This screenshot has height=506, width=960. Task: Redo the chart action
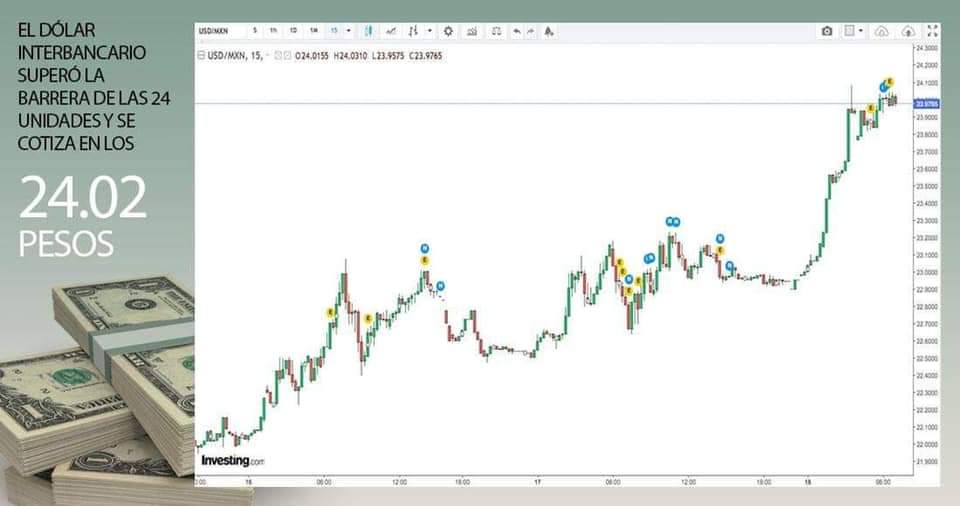click(530, 31)
